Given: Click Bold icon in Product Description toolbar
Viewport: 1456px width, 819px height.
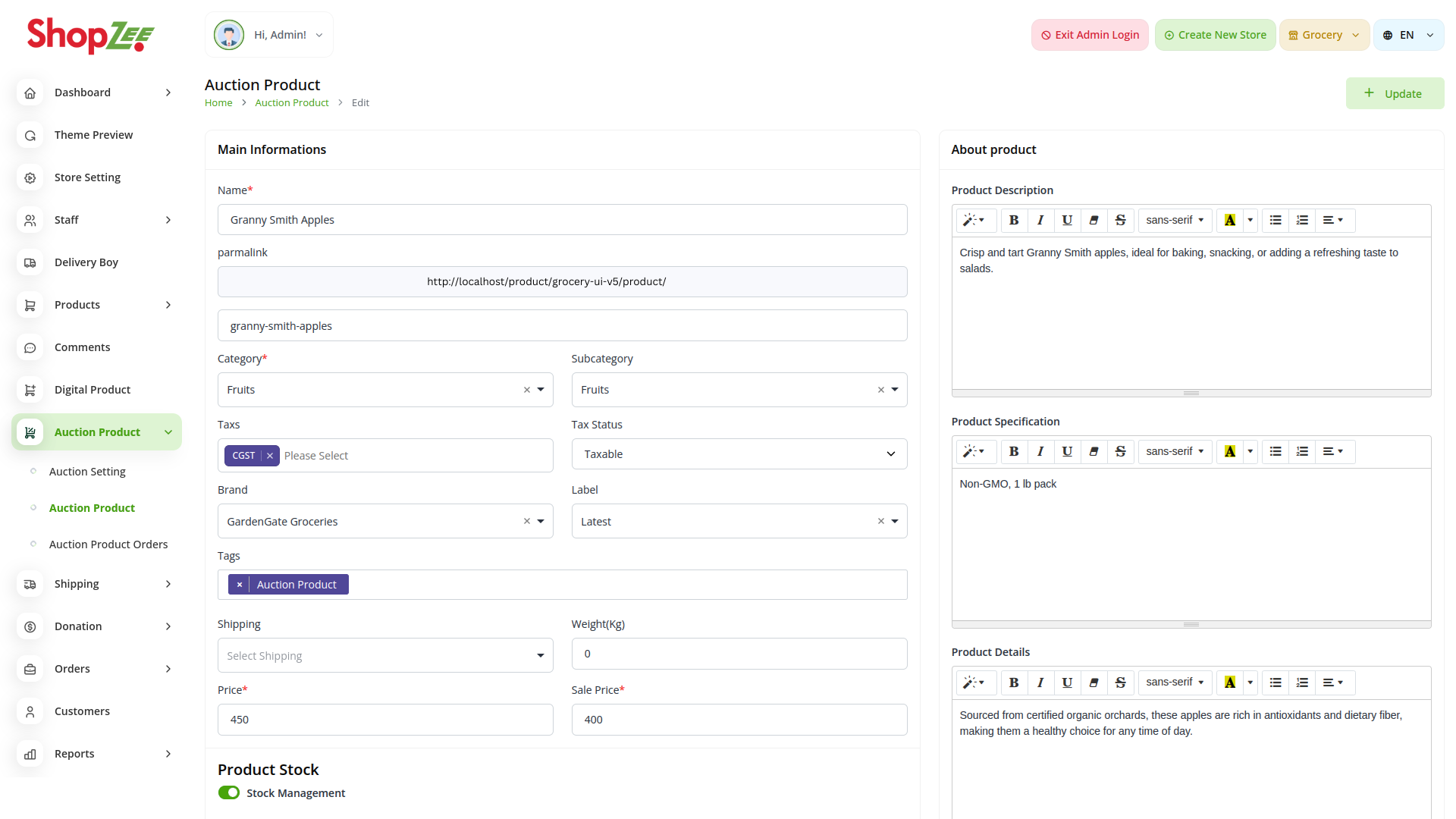Looking at the screenshot, I should (1014, 221).
